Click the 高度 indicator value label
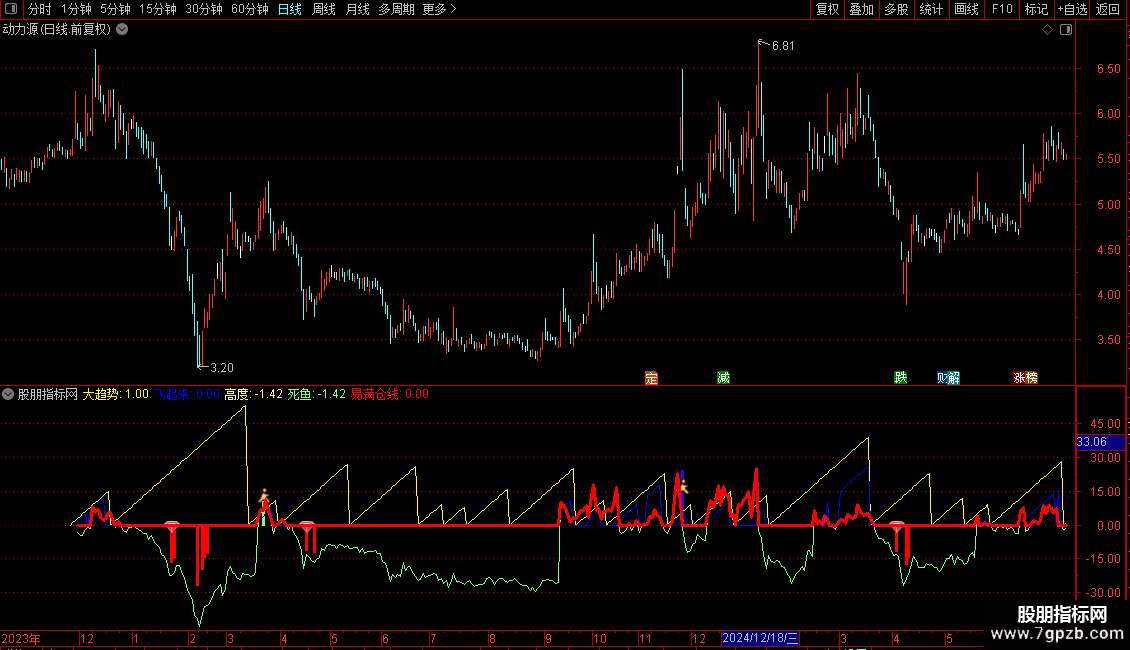 pos(253,394)
